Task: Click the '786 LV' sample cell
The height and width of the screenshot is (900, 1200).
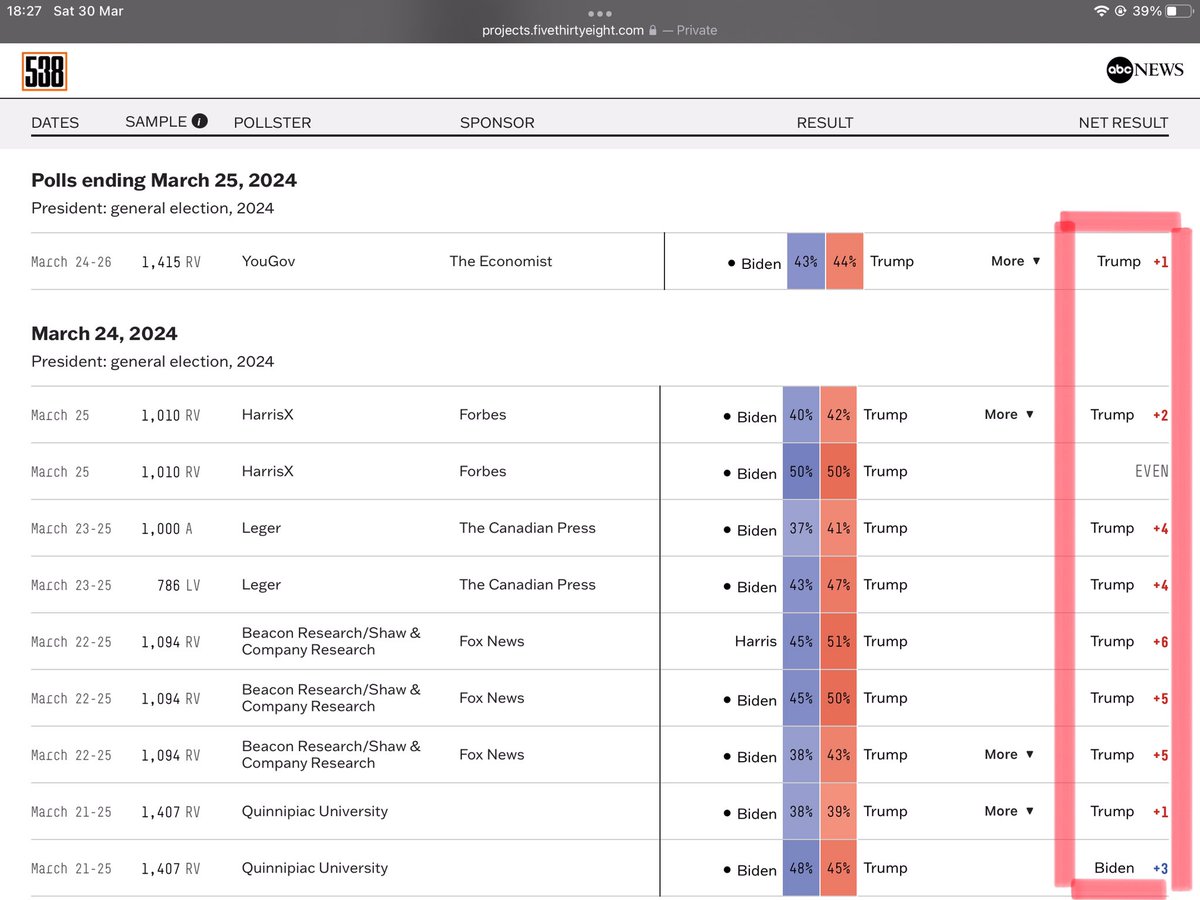Action: [x=179, y=585]
